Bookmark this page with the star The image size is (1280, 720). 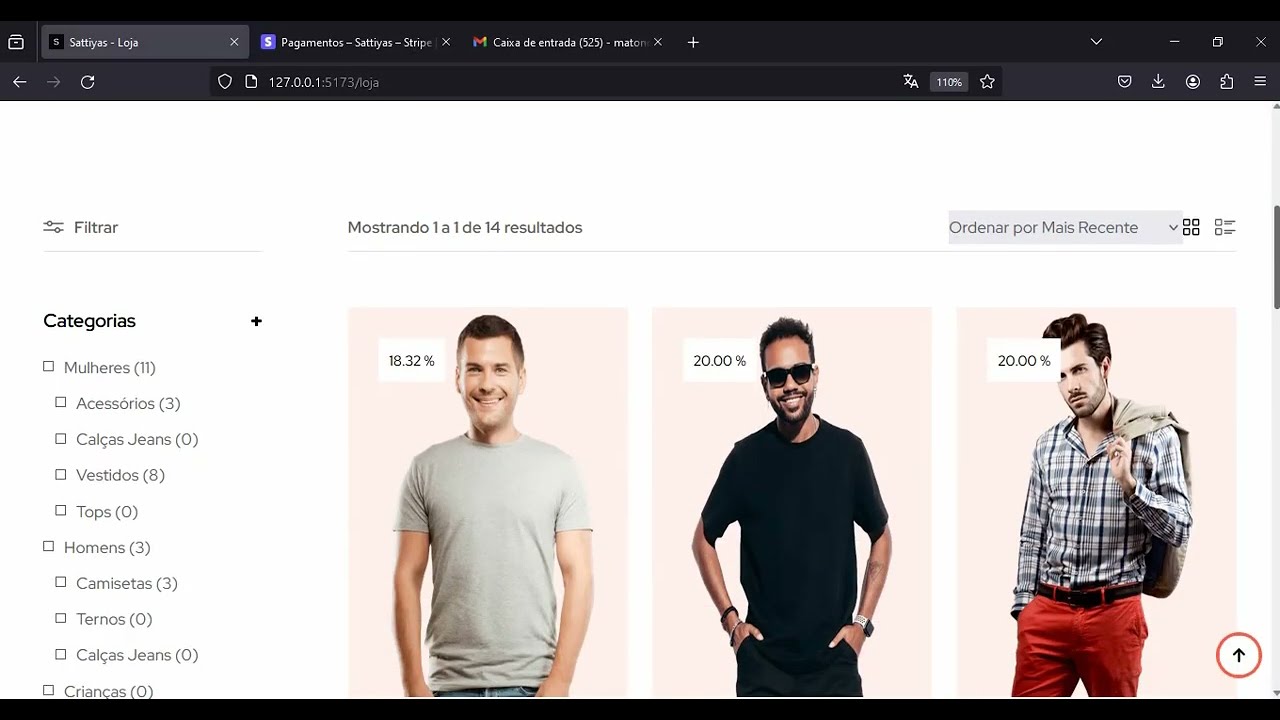[987, 82]
